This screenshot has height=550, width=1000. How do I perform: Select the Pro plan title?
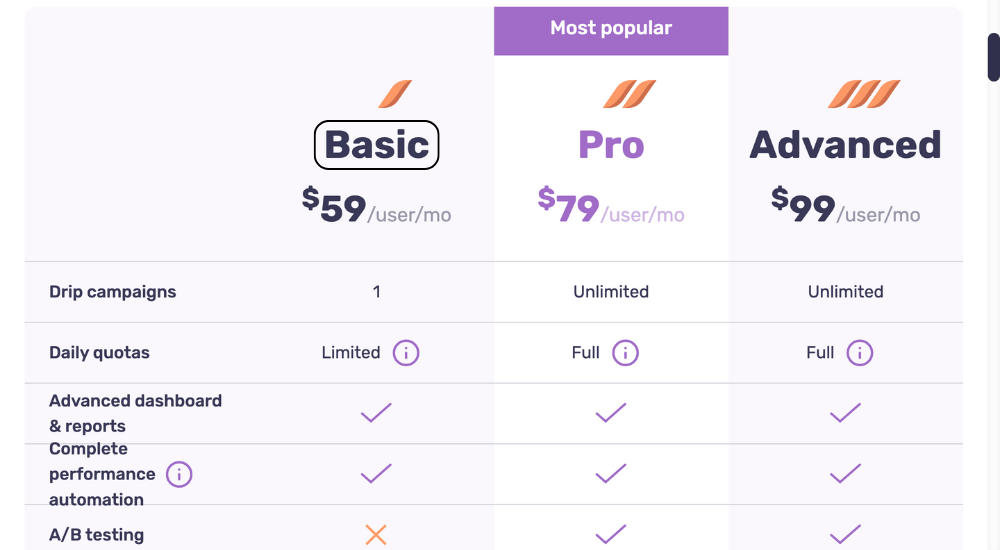pyautogui.click(x=611, y=145)
